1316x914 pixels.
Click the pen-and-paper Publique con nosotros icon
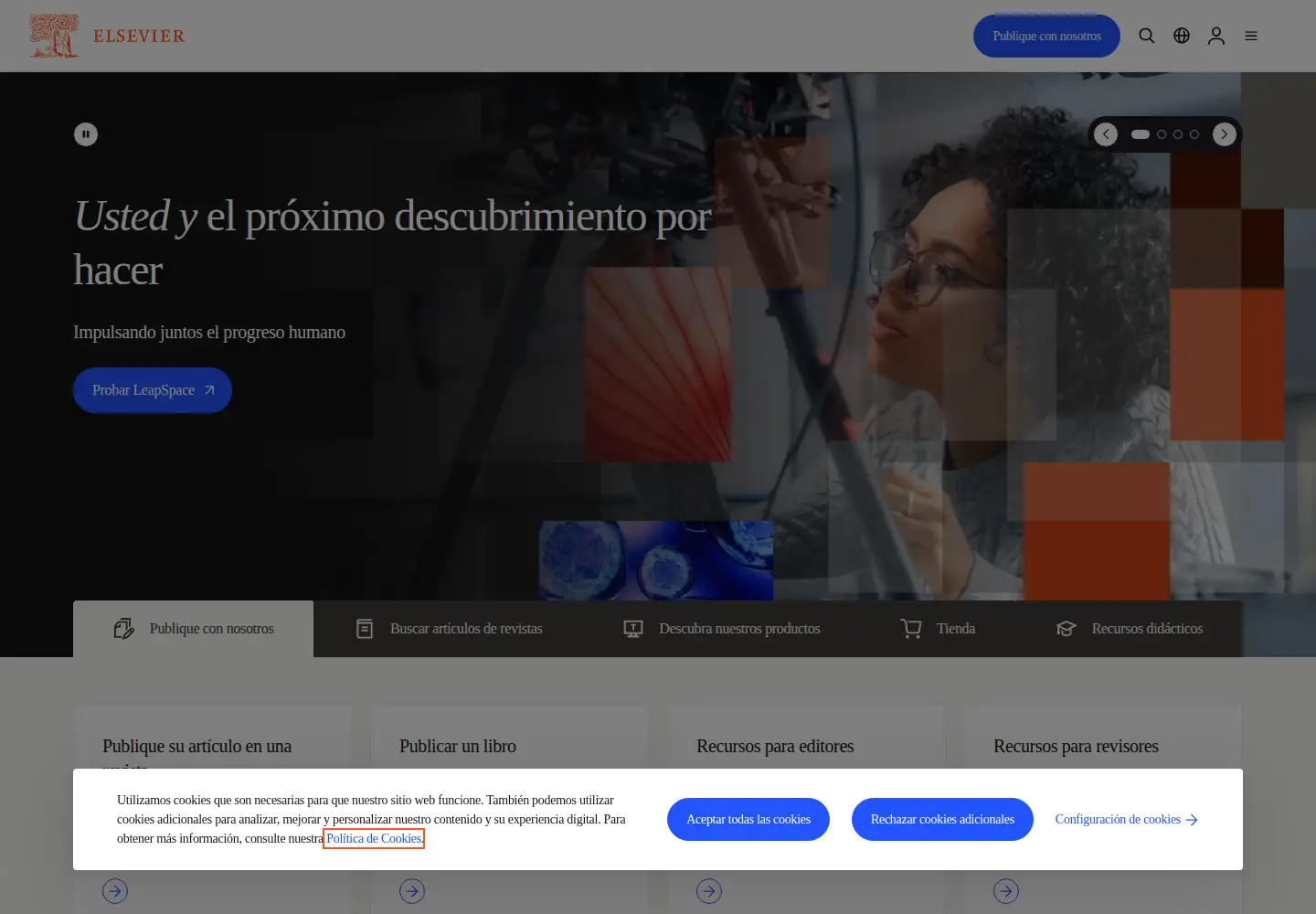tap(123, 629)
